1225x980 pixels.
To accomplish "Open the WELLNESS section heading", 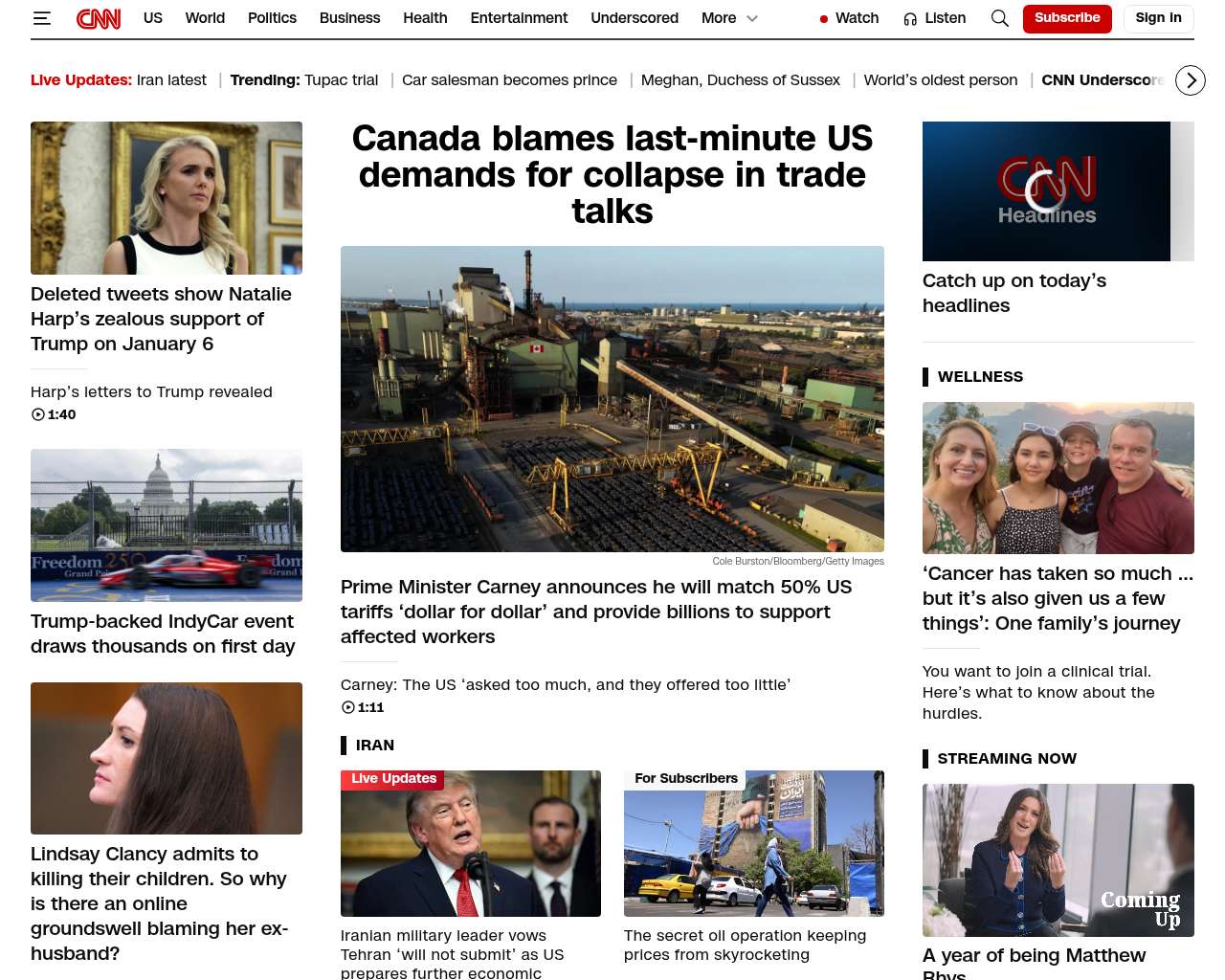I will [x=980, y=377].
